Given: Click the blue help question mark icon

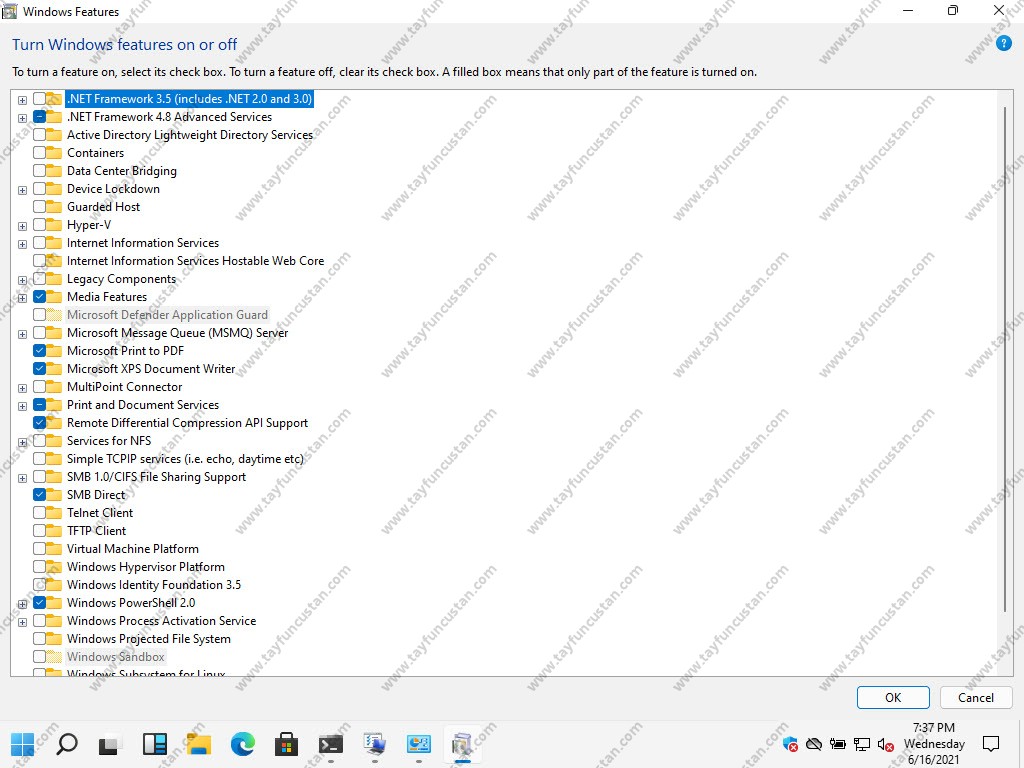Looking at the screenshot, I should pyautogui.click(x=1004, y=44).
